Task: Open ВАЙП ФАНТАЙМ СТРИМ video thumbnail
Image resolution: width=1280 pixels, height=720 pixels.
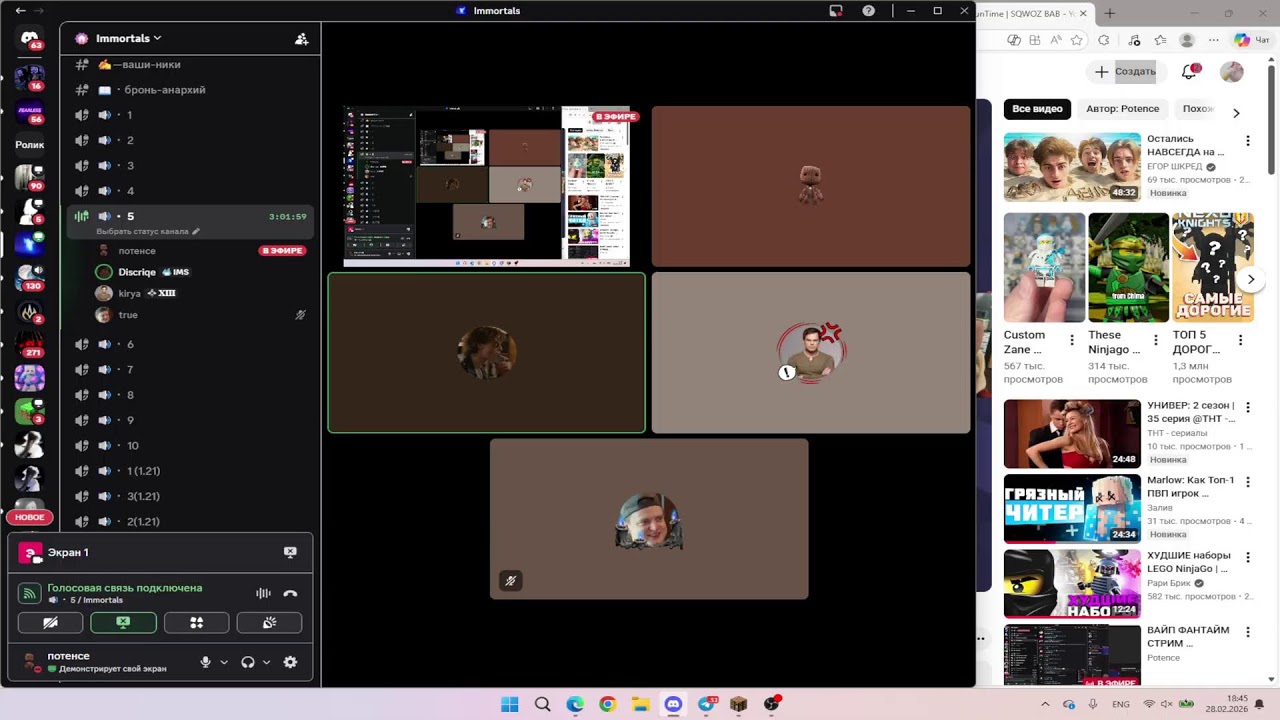Action: coord(1072,655)
